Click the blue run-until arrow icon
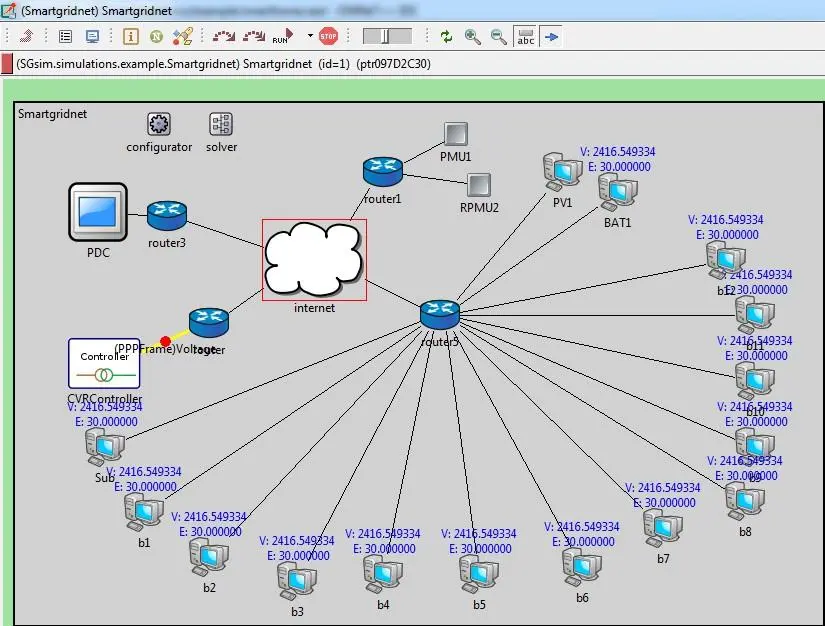Image resolution: width=825 pixels, height=626 pixels. point(552,36)
